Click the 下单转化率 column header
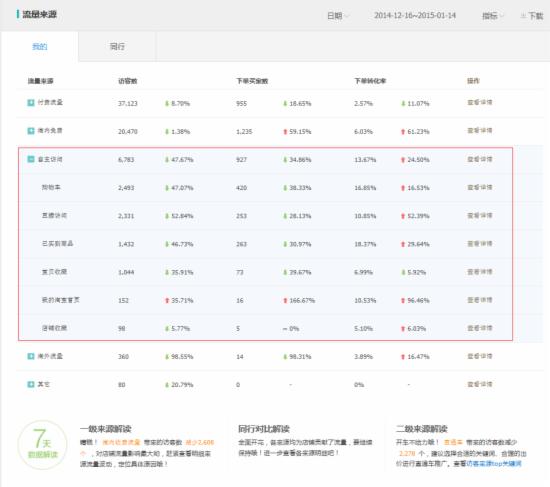The width and height of the screenshot is (550, 487). (370, 81)
